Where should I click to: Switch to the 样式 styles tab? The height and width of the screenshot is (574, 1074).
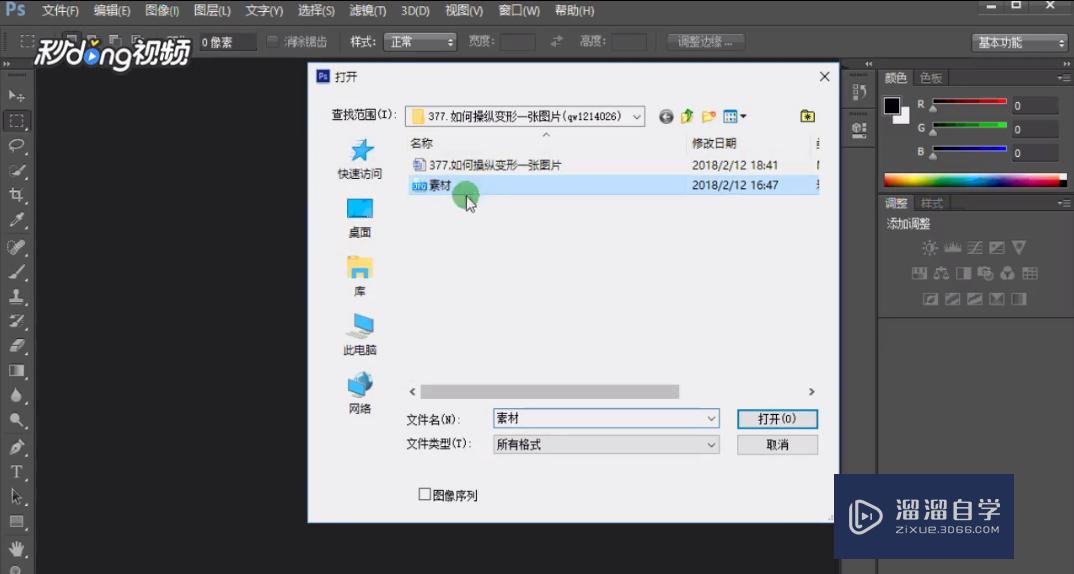point(932,203)
